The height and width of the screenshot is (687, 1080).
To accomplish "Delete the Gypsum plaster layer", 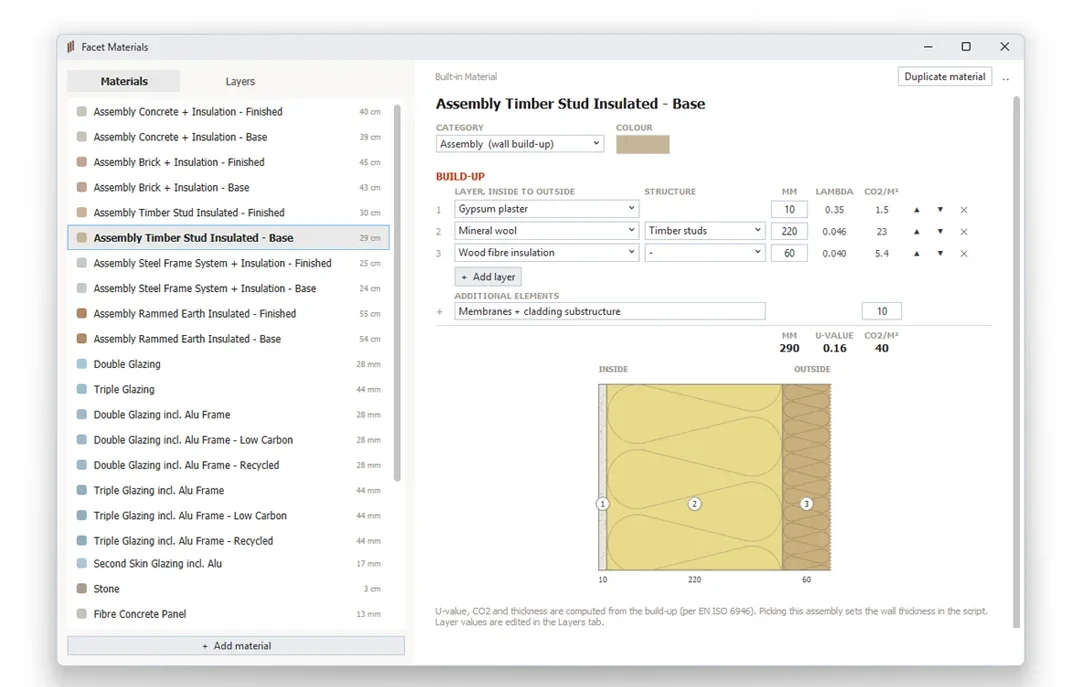I will [964, 209].
